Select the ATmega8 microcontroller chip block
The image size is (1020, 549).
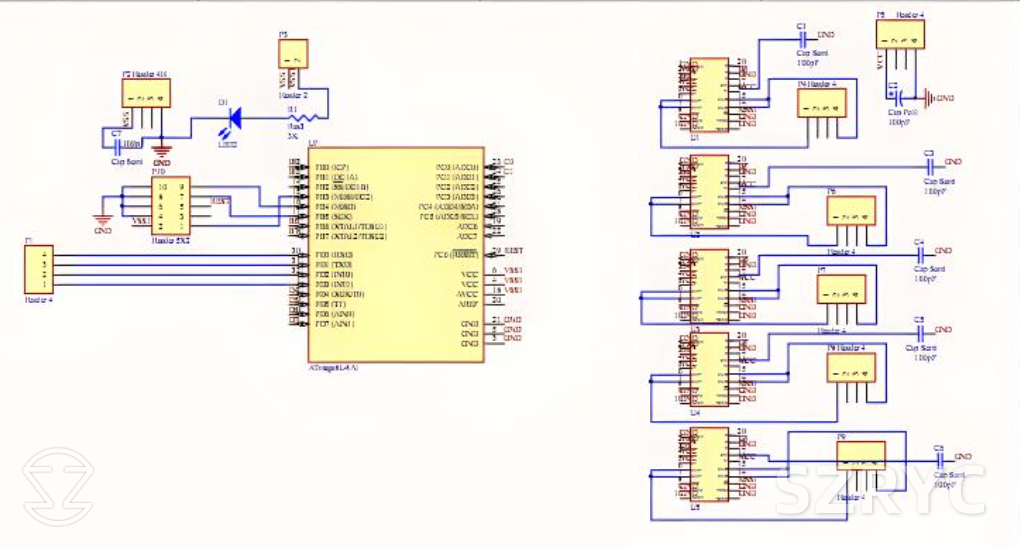(397, 255)
